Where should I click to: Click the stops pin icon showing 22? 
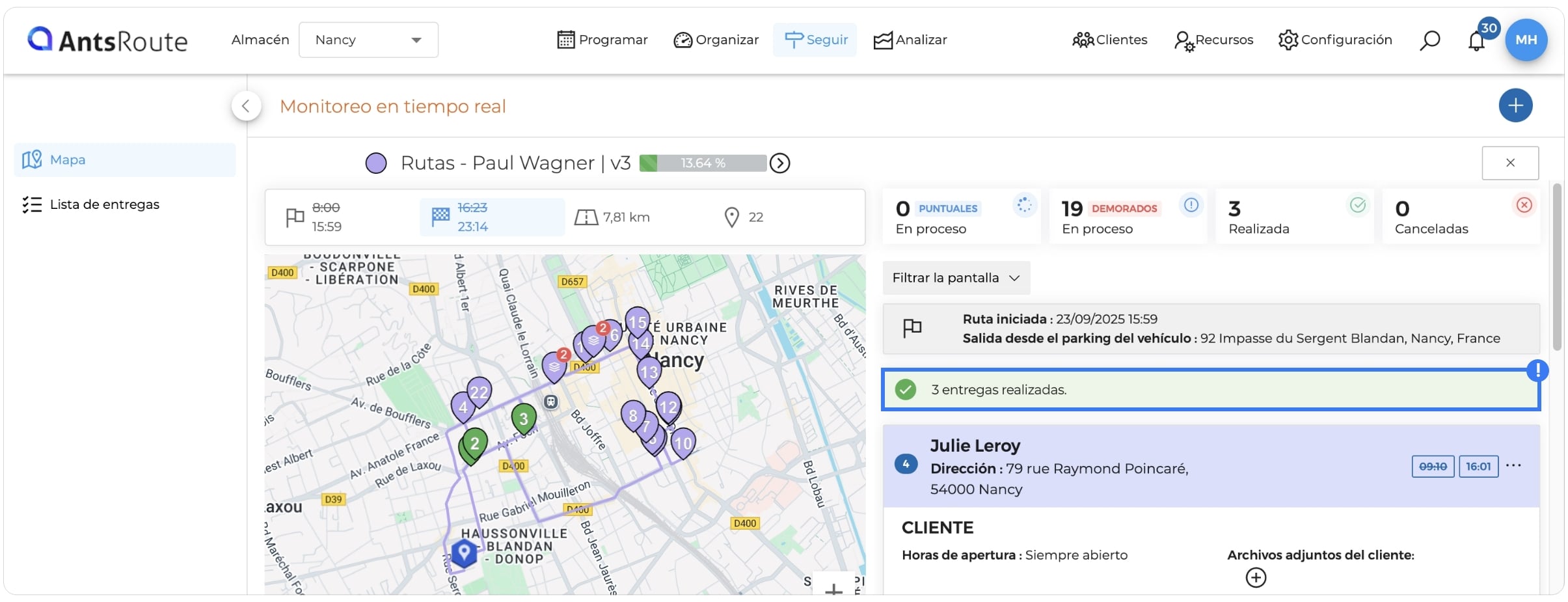pyautogui.click(x=731, y=217)
